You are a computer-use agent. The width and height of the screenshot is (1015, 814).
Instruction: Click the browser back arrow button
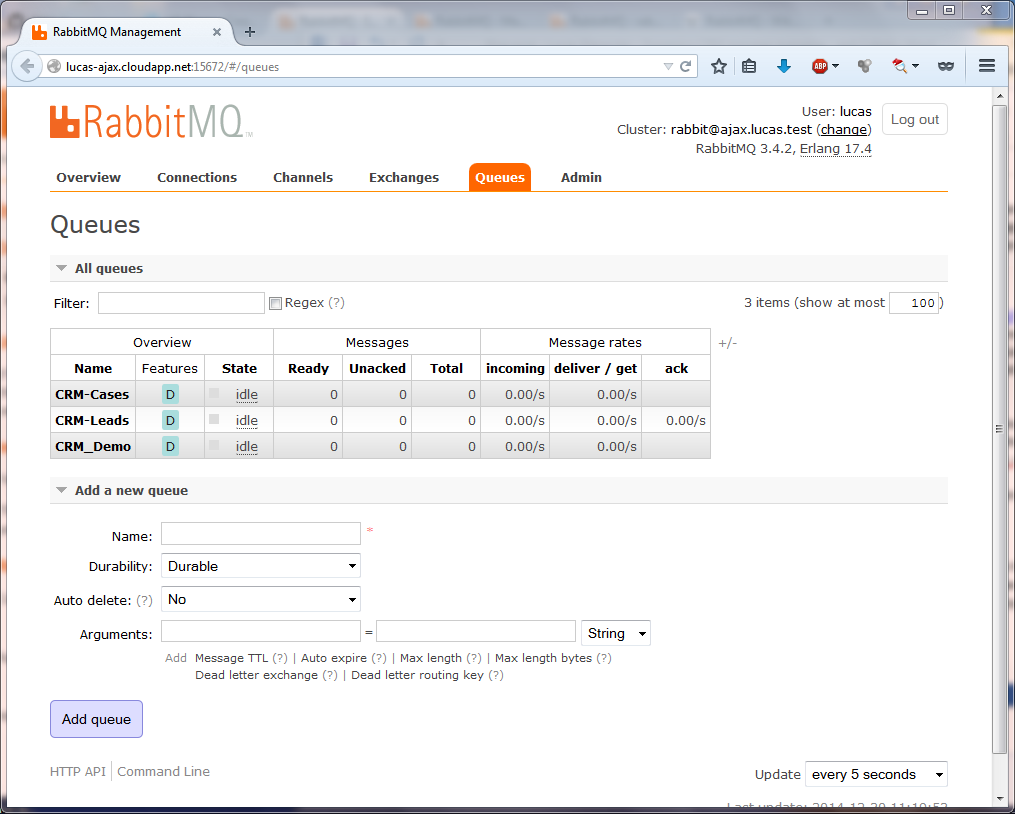(x=27, y=66)
